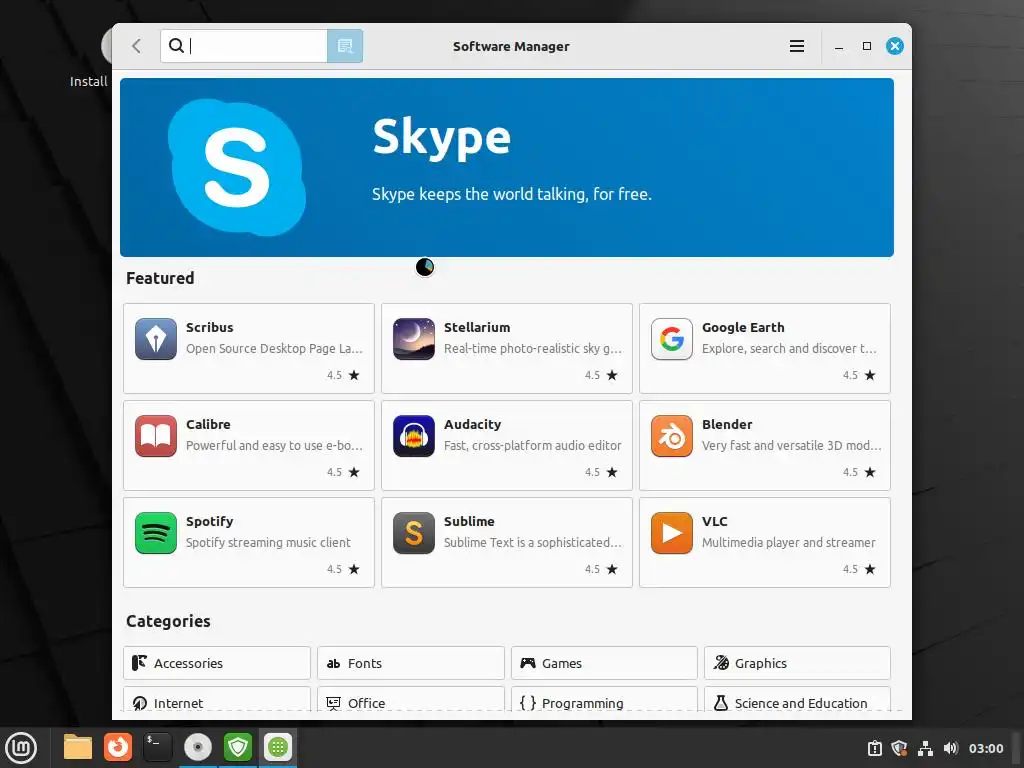Viewport: 1024px width, 768px height.
Task: Click the VLC 4.5 star rating
Action: click(859, 569)
